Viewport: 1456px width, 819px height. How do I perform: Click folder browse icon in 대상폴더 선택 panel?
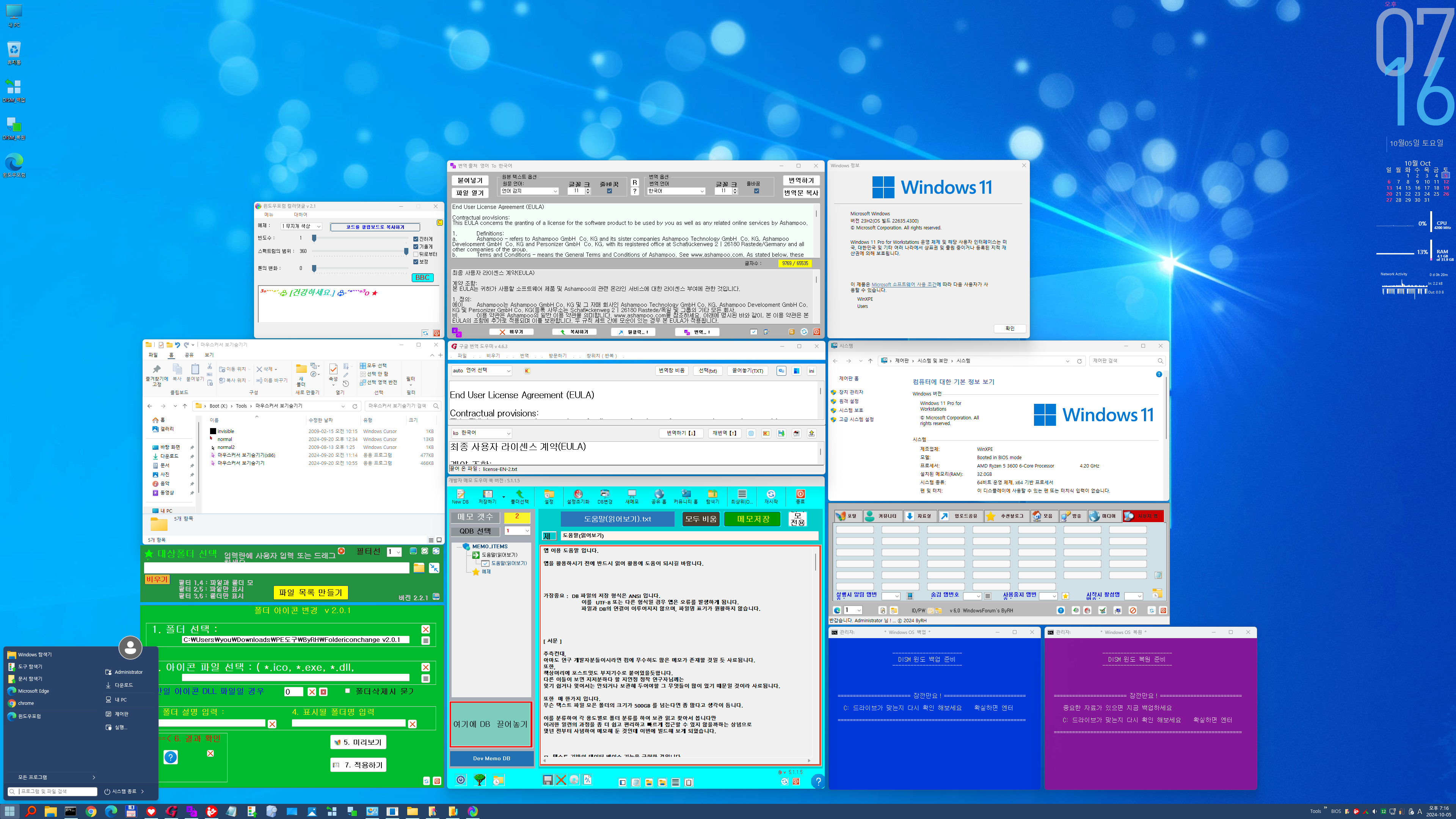(x=419, y=568)
